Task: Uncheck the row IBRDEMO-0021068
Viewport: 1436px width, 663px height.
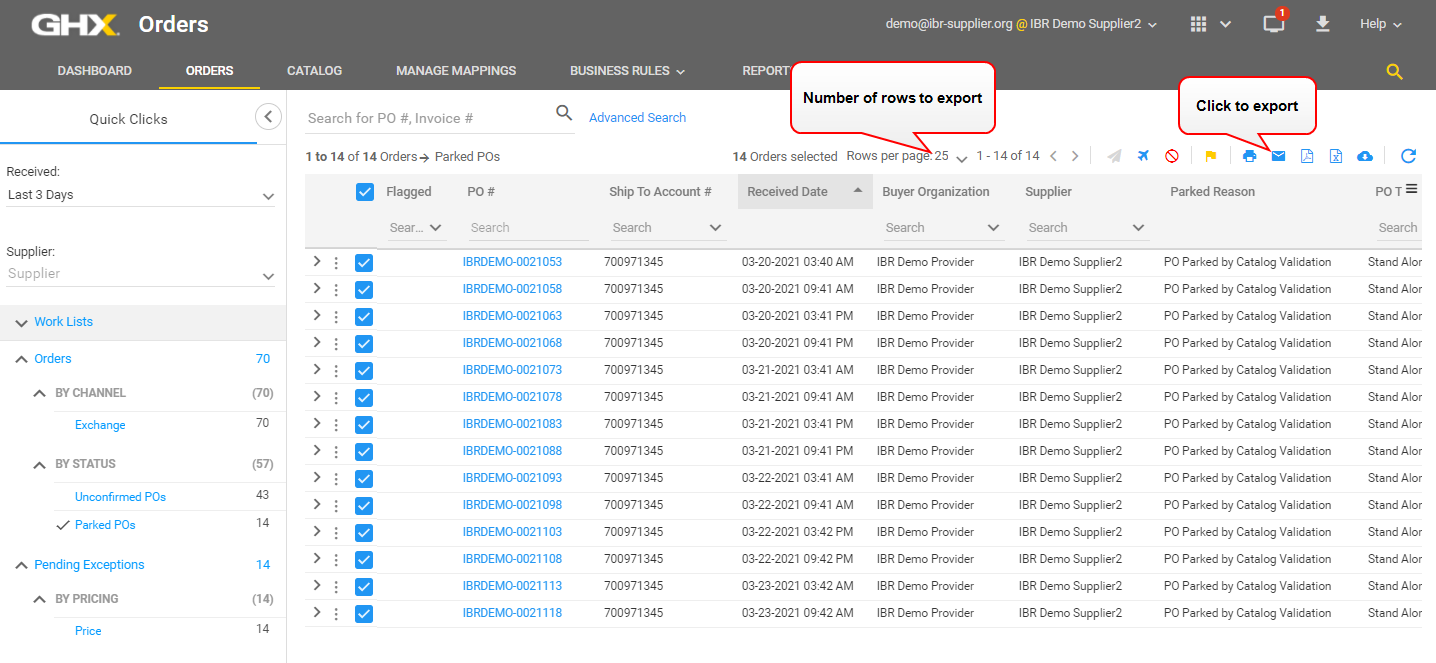Action: click(x=364, y=344)
